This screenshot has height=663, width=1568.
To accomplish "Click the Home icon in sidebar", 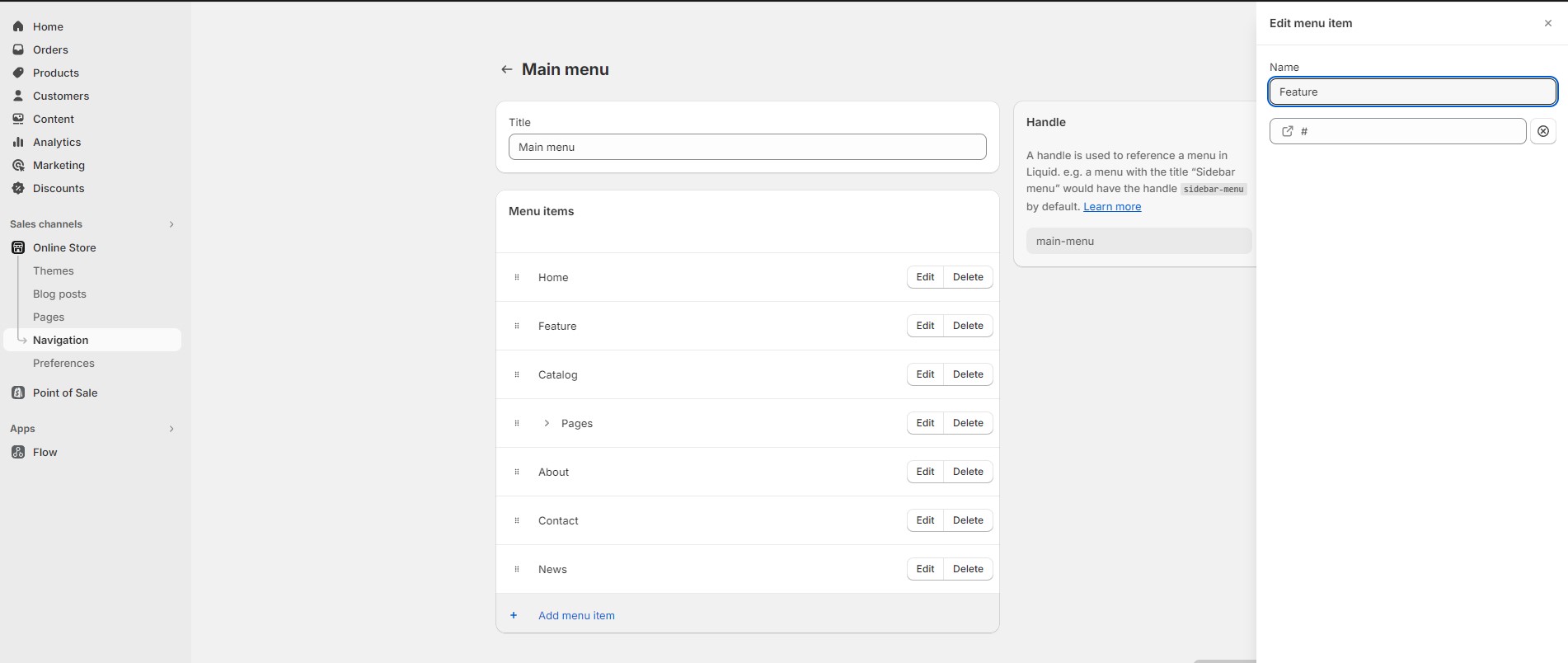I will 18,26.
